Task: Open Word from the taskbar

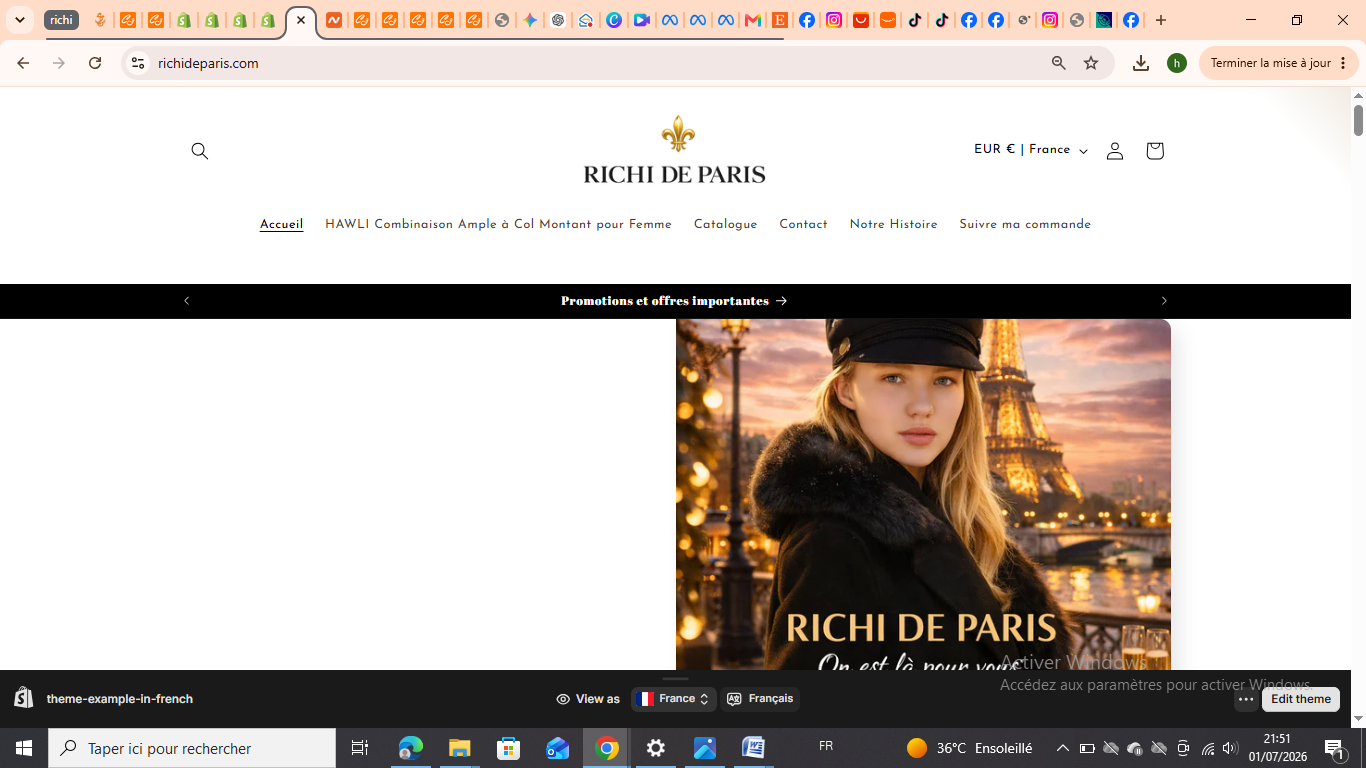Action: [x=753, y=748]
